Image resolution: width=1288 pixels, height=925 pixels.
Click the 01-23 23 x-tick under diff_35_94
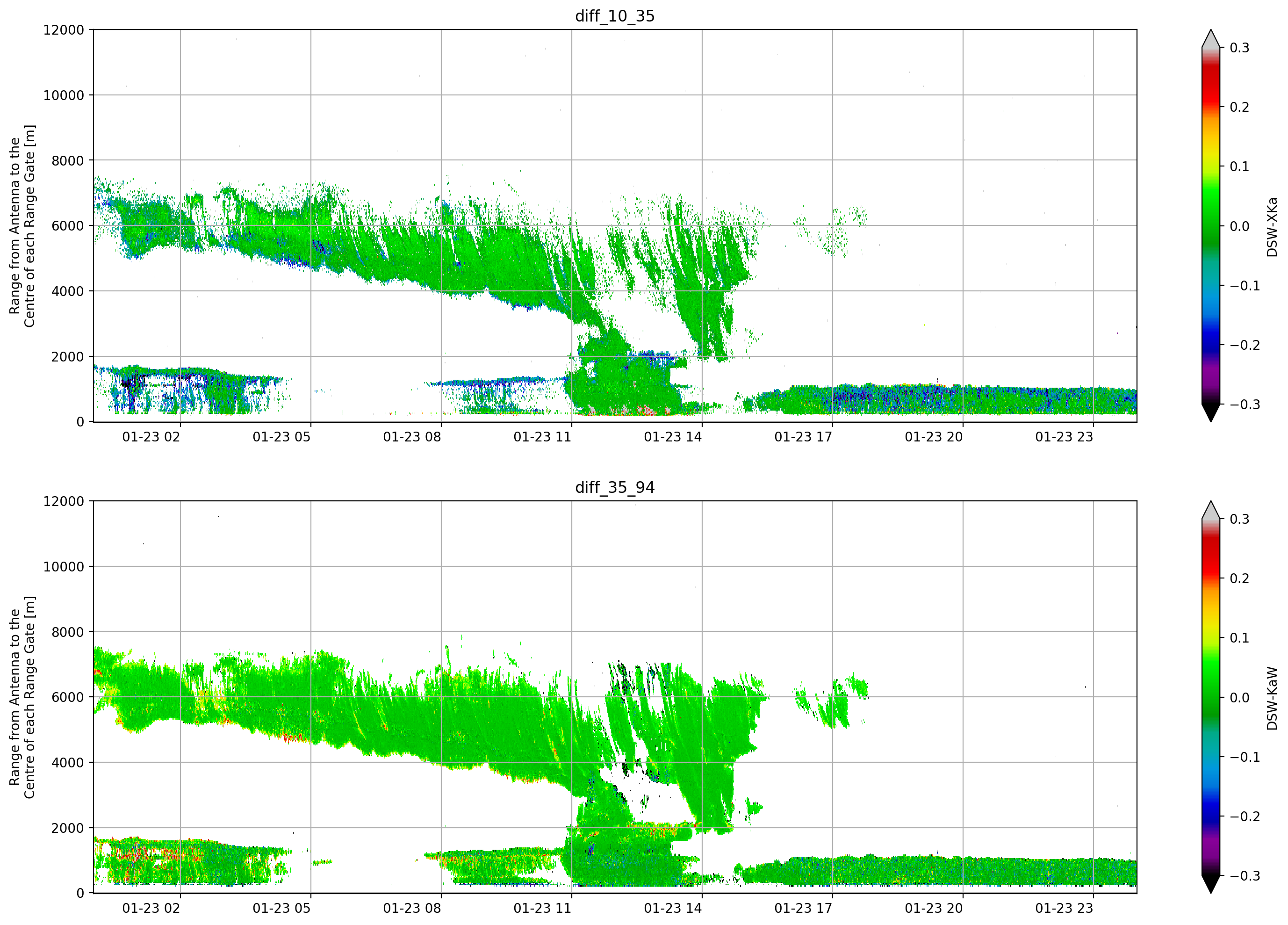pyautogui.click(x=1064, y=909)
